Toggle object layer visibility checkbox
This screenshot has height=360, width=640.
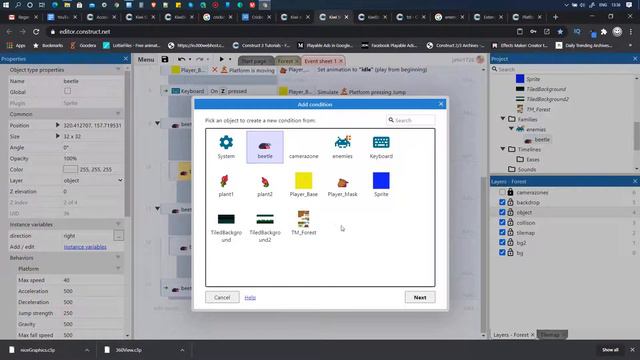pyautogui.click(x=502, y=212)
